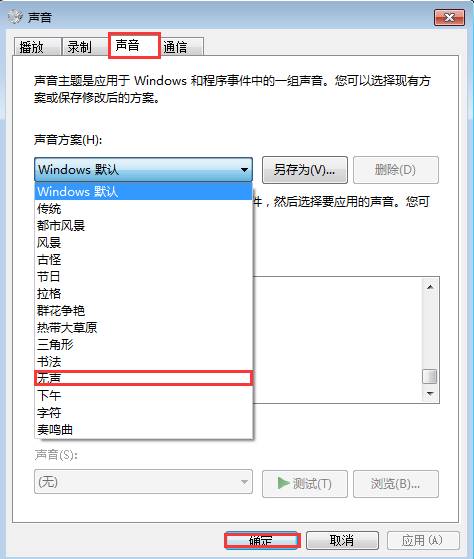
Task: Click scrollbar up arrow in events list
Action: 430,287
